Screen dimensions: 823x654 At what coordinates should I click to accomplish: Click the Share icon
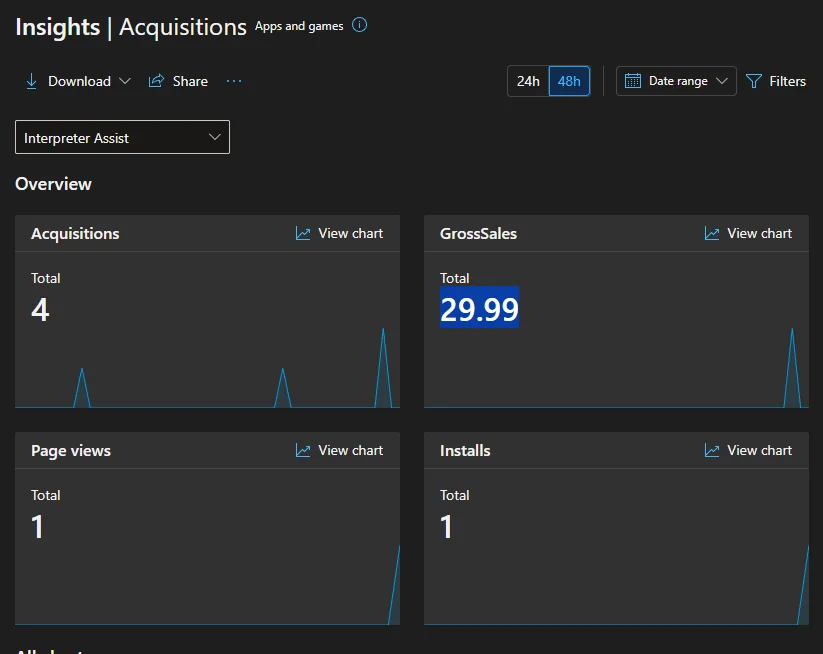156,81
